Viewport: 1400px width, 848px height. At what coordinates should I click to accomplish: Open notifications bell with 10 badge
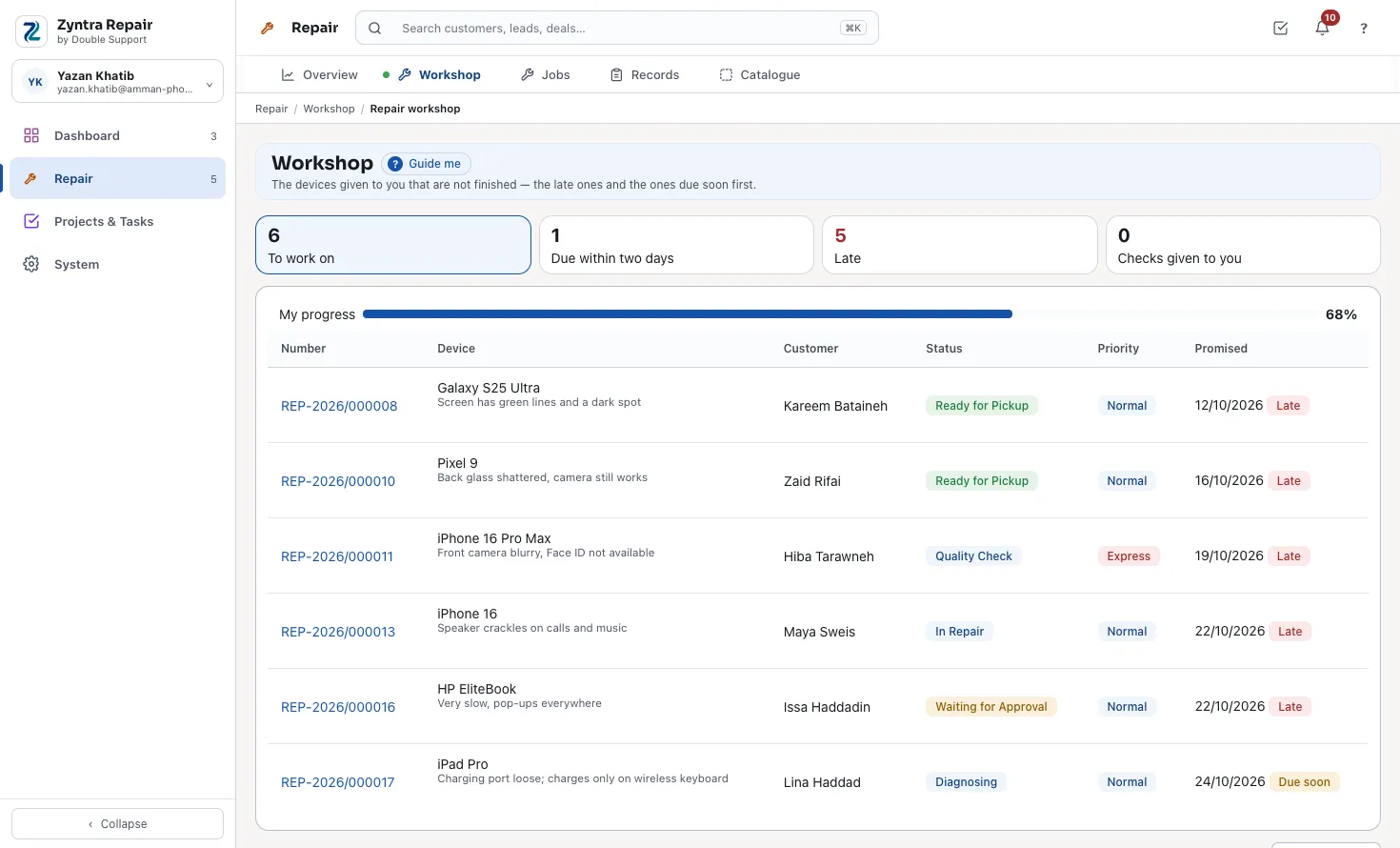[x=1322, y=28]
